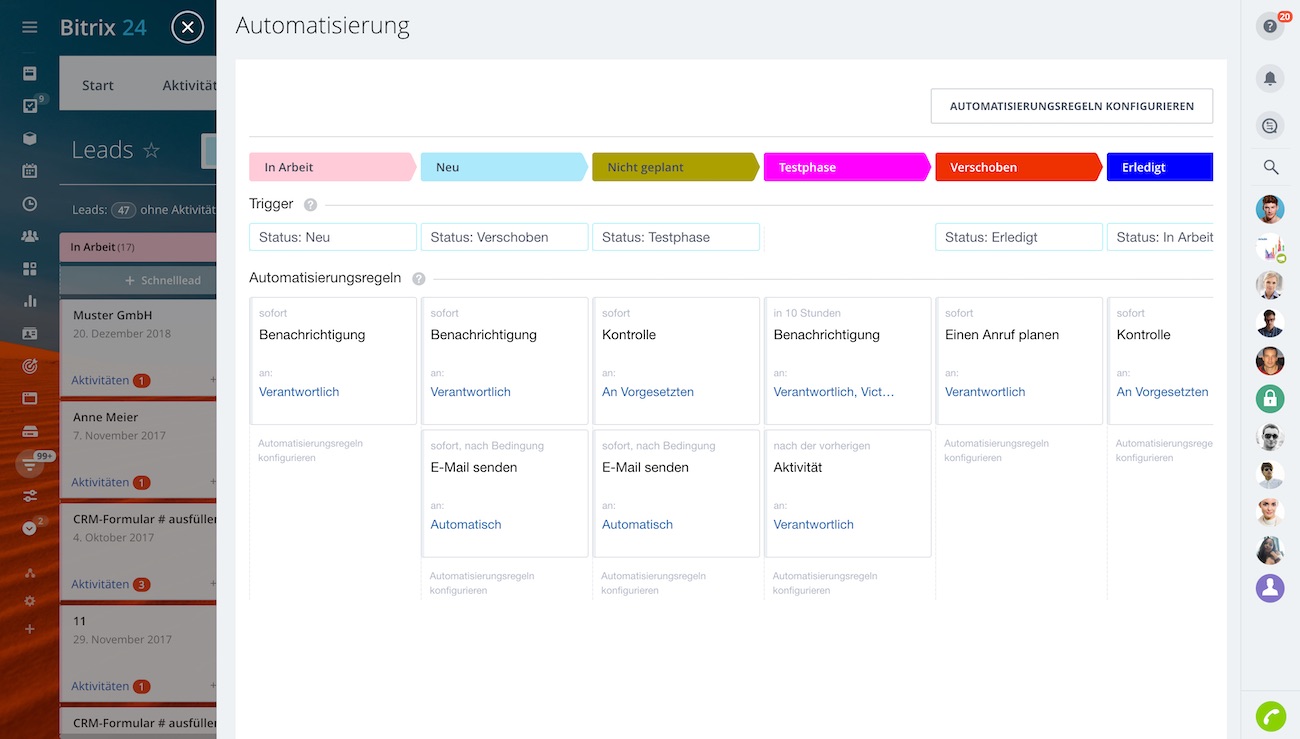Image resolution: width=1300 pixels, height=739 pixels.
Task: Click the plus icon at sidebar bottom
Action: 30,629
